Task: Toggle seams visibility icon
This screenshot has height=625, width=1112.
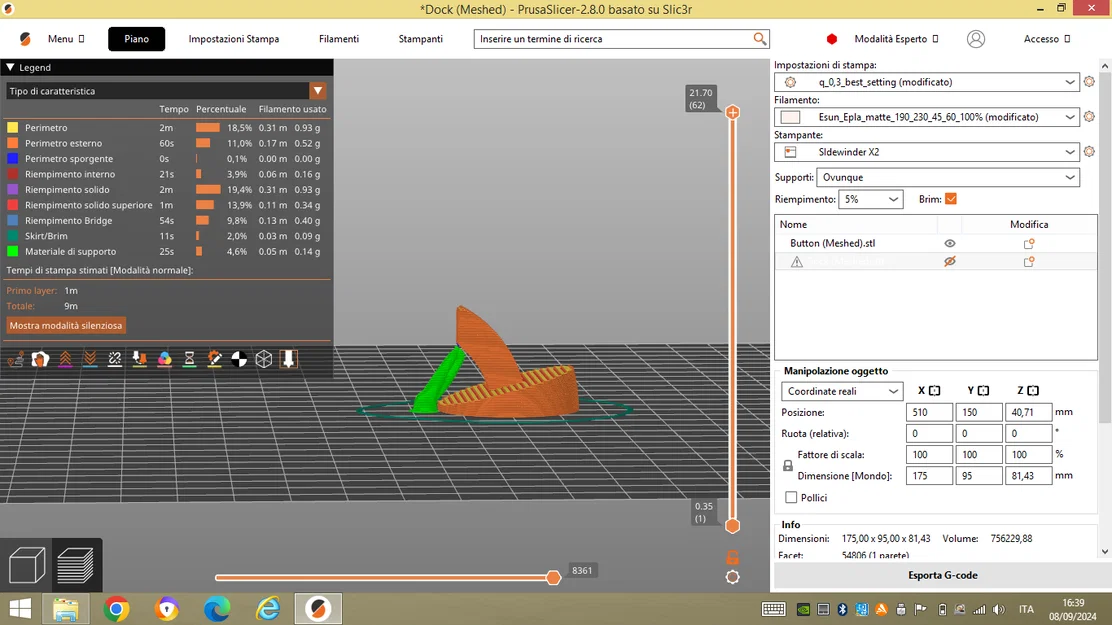Action: point(115,360)
